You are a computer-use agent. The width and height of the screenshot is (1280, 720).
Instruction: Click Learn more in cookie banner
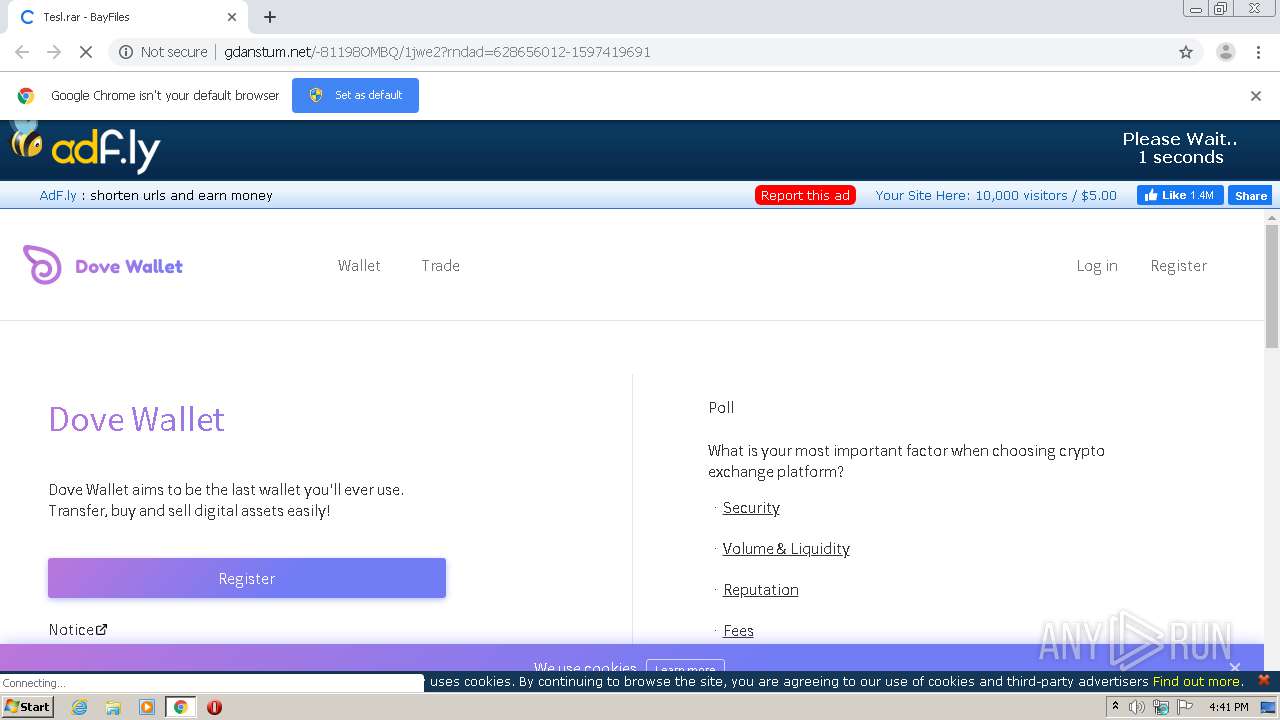(x=685, y=668)
